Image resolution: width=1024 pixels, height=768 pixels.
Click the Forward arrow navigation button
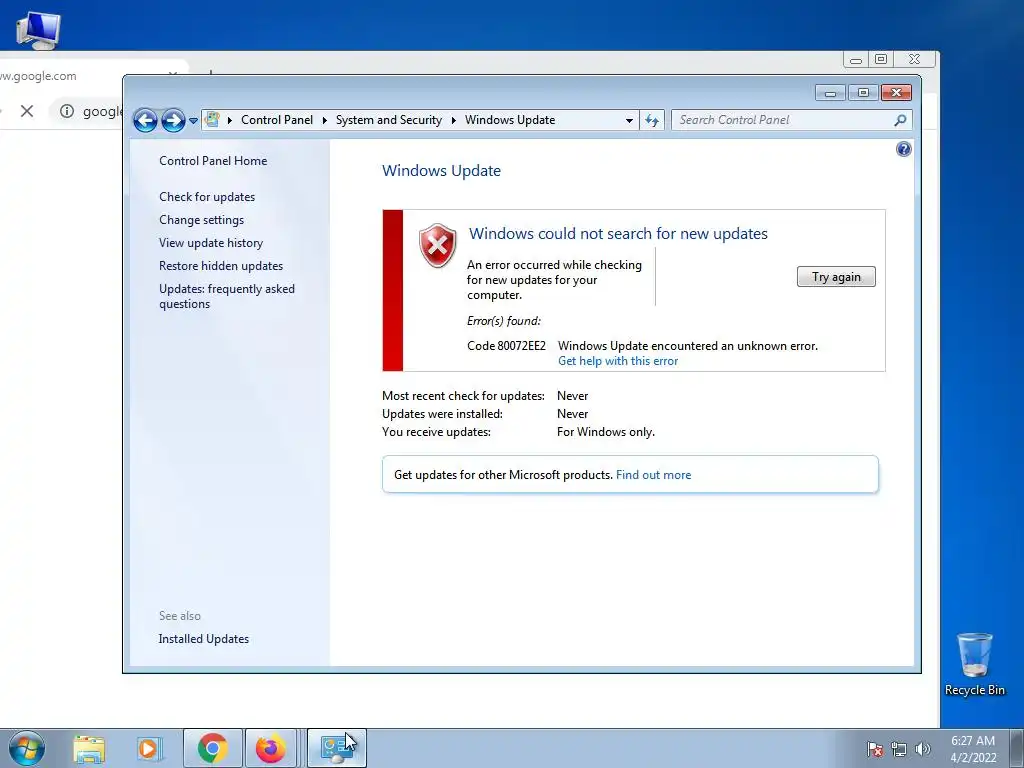(173, 120)
